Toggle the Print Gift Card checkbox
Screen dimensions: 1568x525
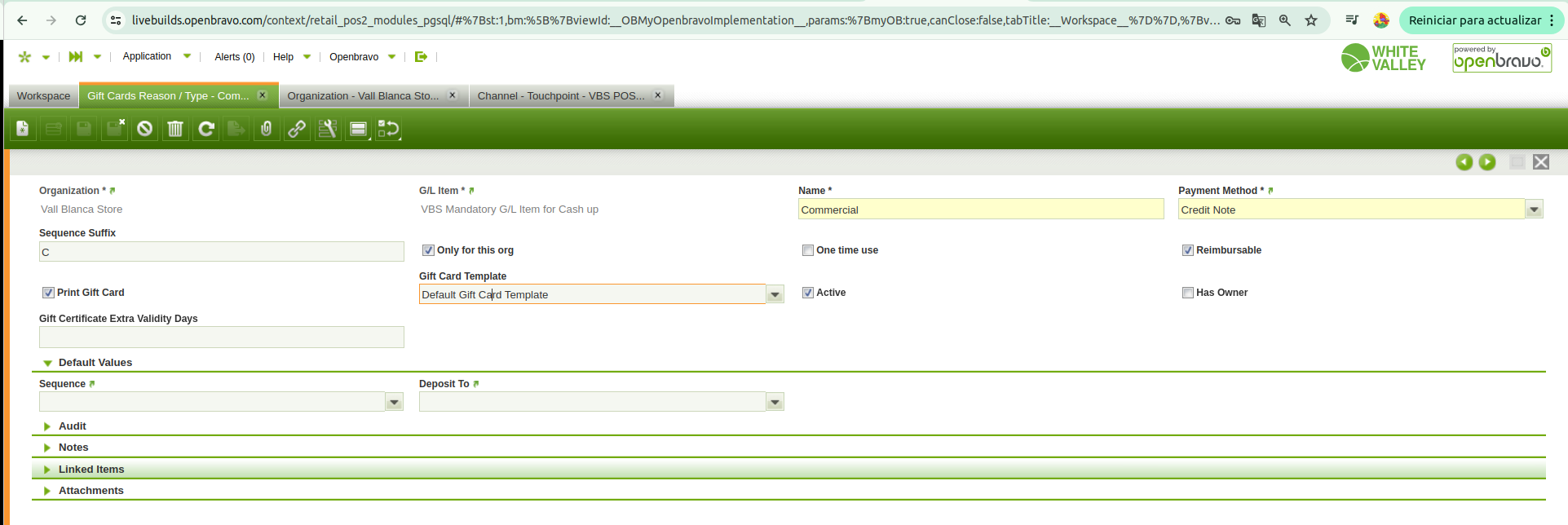48,293
